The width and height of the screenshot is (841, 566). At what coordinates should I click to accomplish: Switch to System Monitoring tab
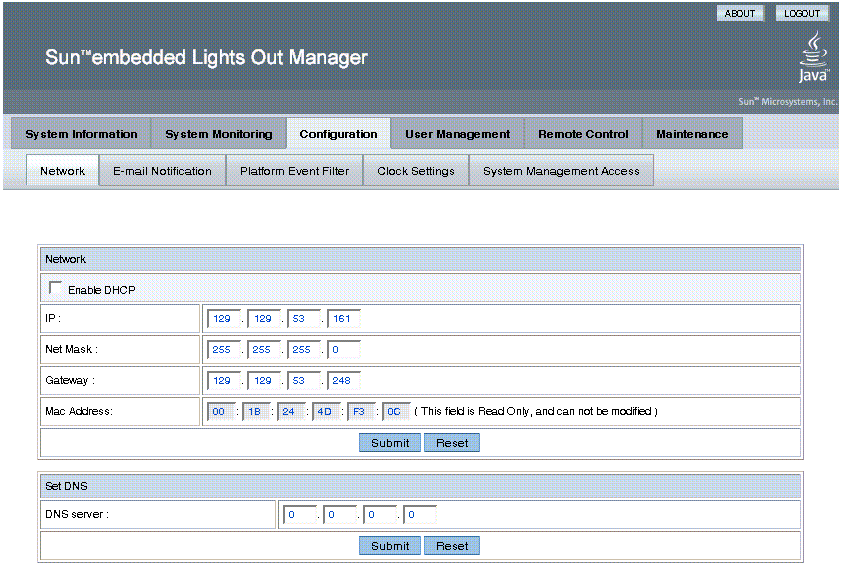coord(219,134)
